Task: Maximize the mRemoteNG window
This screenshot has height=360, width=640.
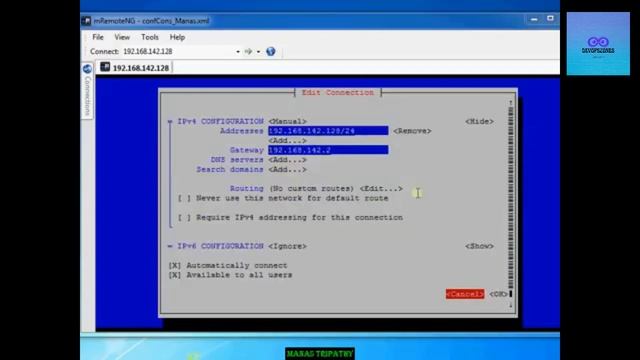Action: pyautogui.click(x=550, y=19)
